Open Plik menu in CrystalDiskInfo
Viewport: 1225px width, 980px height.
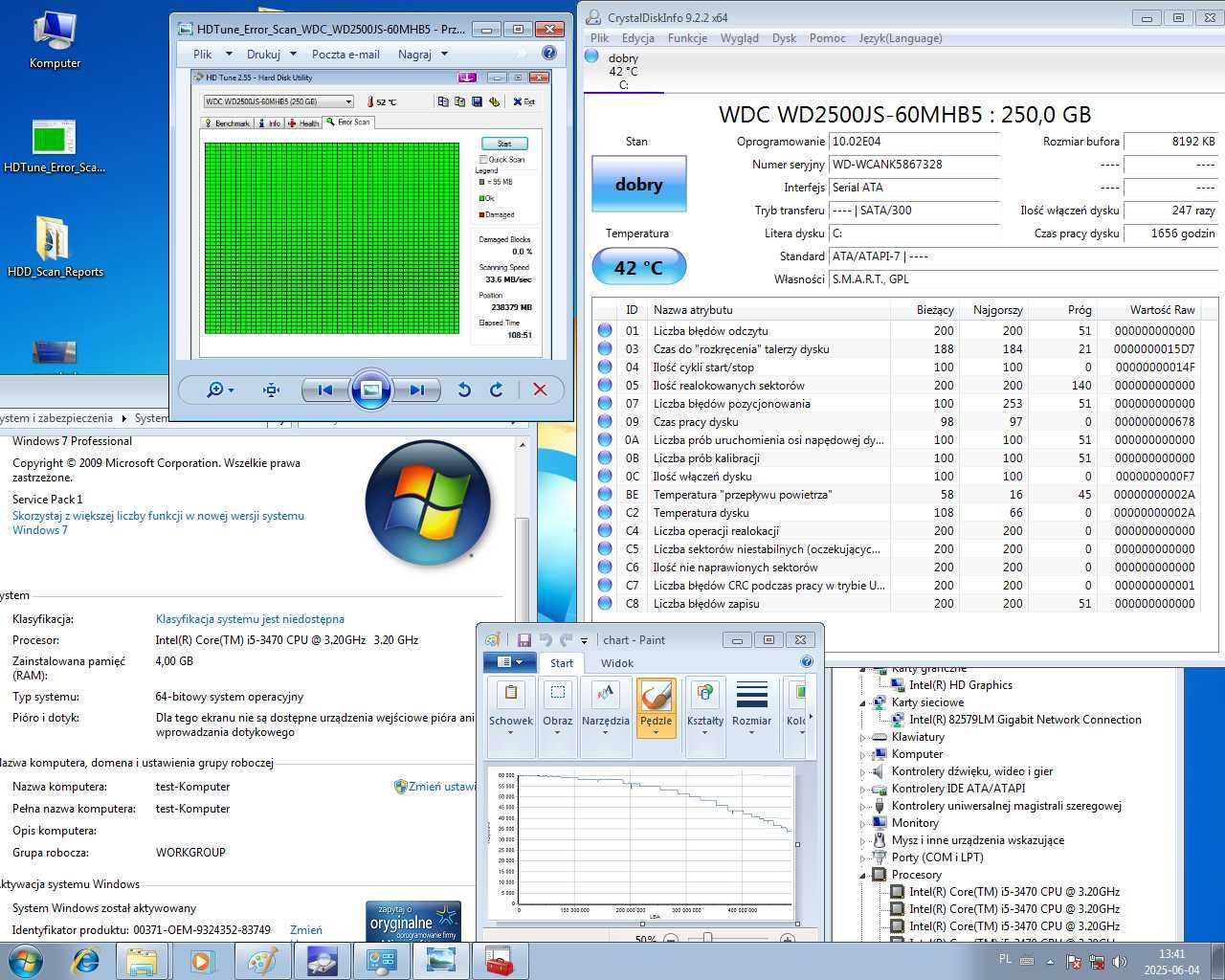pyautogui.click(x=600, y=38)
